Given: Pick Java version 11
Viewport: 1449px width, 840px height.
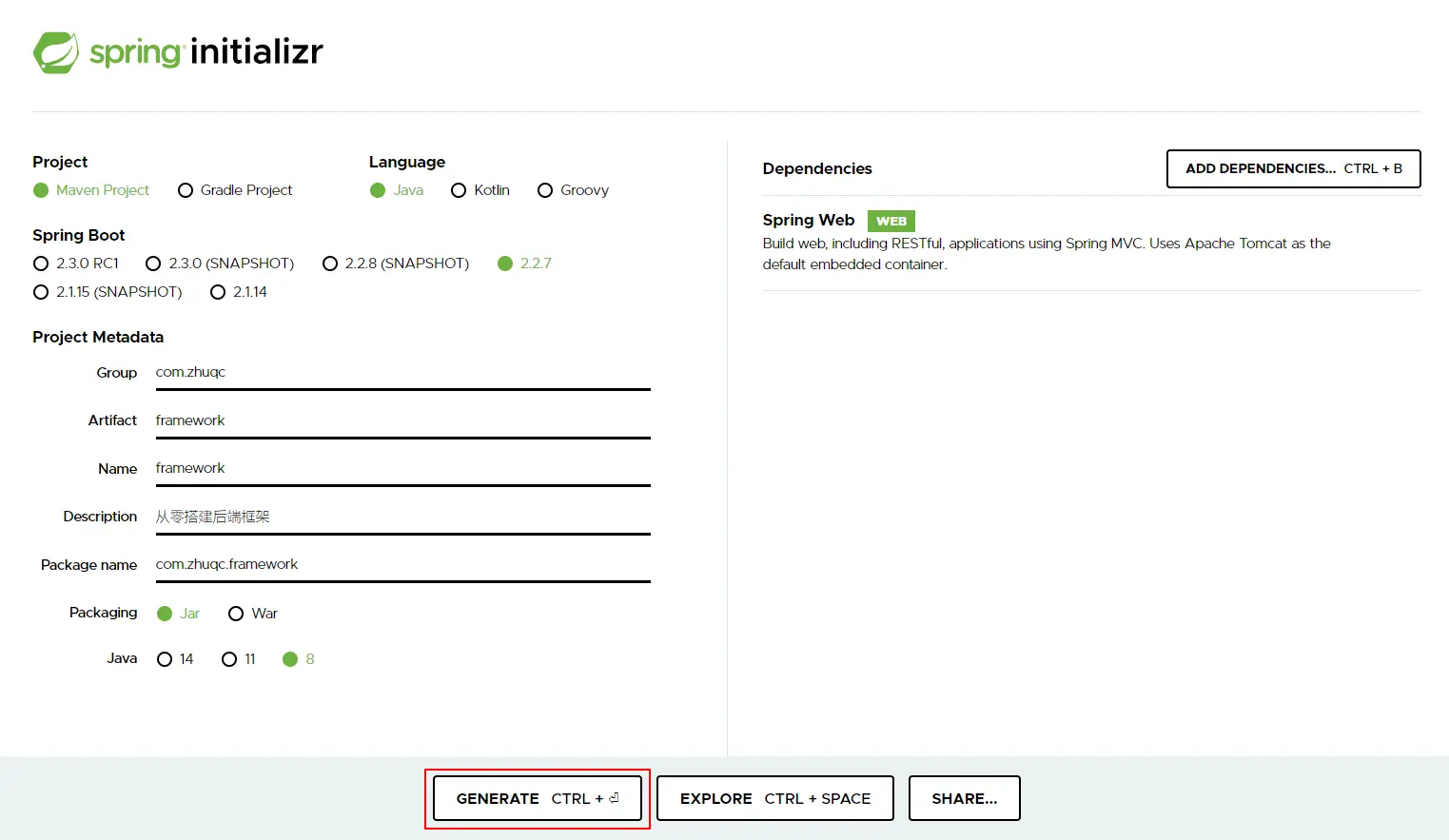Looking at the screenshot, I should coord(238,659).
